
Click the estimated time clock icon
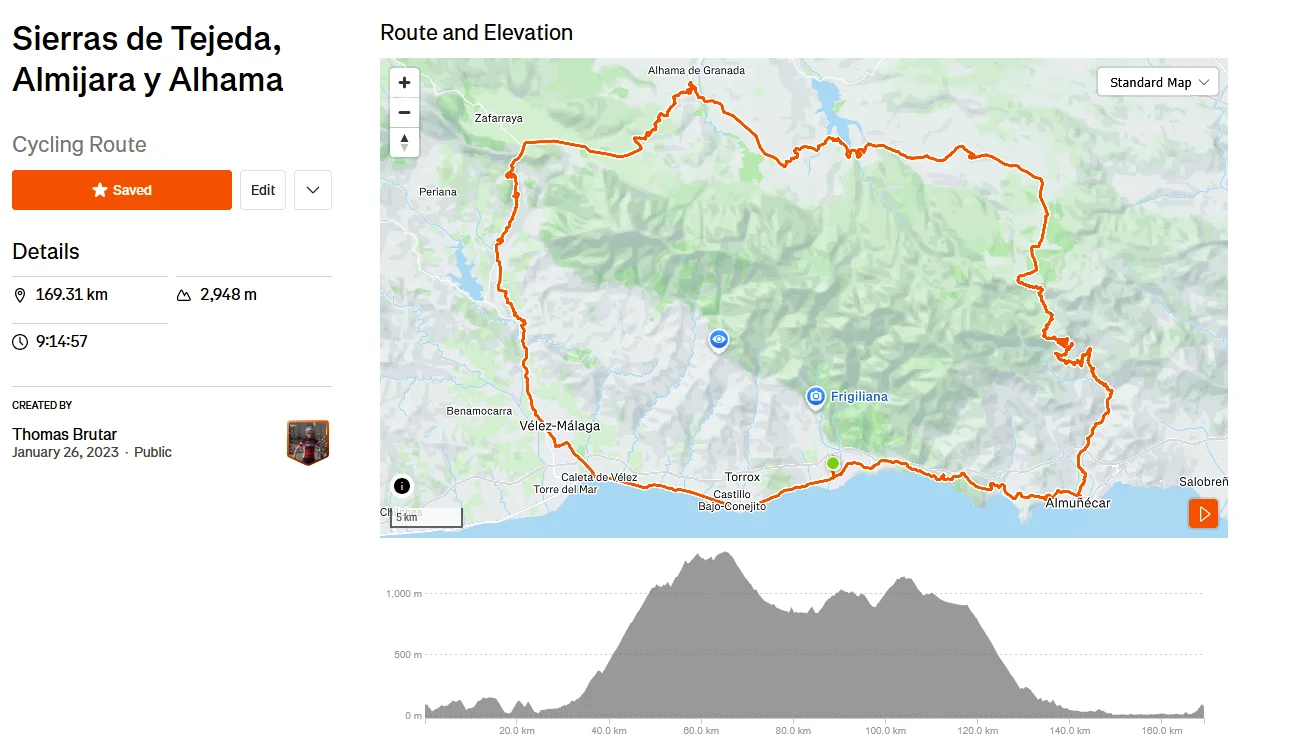pyautogui.click(x=20, y=342)
